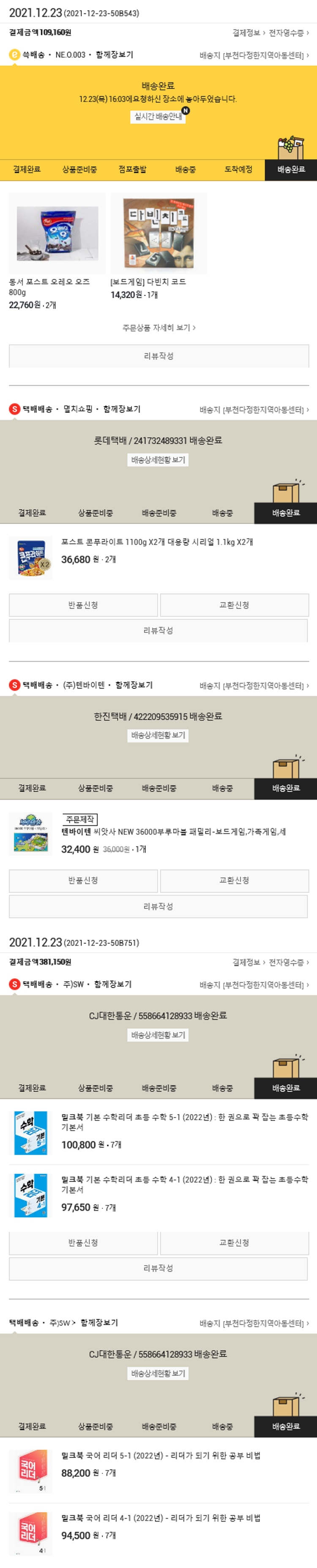This screenshot has width=317, height=1568.
Task: Open the 다빈치 코드 board game thumbnail
Action: pos(159,233)
